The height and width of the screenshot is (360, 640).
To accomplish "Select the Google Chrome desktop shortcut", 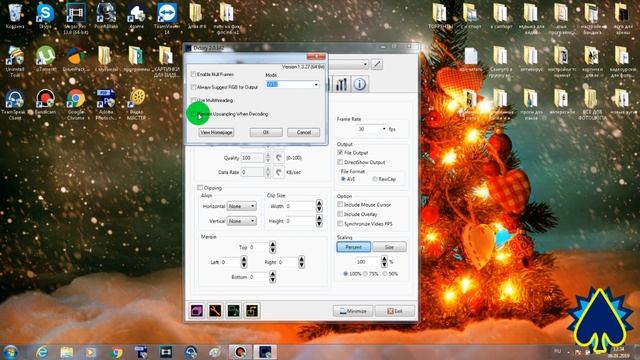I will tap(76, 104).
